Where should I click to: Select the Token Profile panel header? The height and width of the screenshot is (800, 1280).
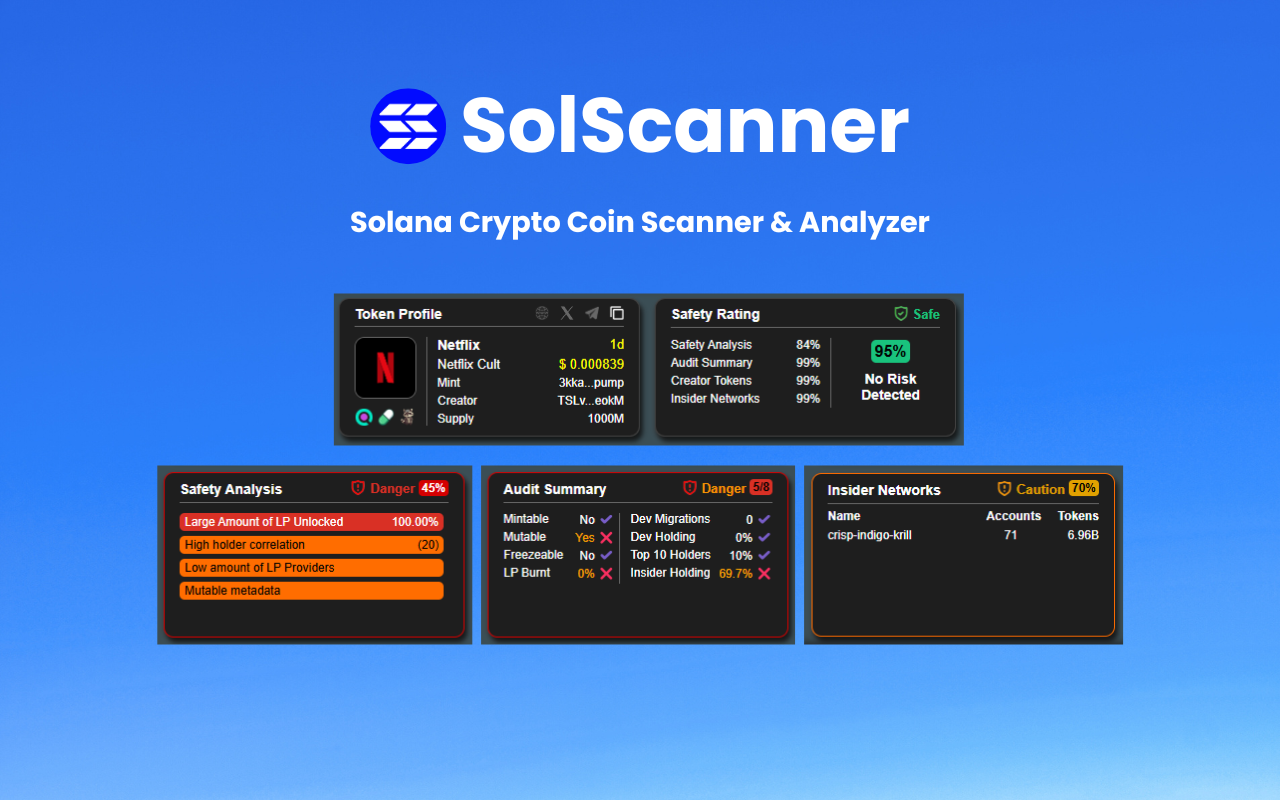[399, 314]
